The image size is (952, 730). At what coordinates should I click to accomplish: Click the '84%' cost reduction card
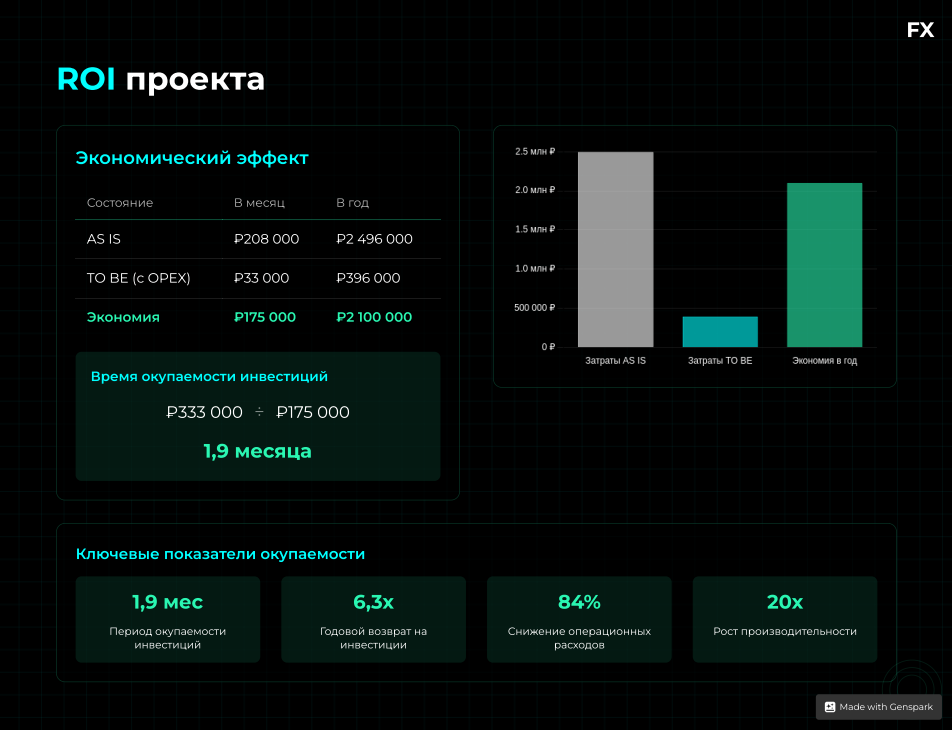pyautogui.click(x=579, y=619)
